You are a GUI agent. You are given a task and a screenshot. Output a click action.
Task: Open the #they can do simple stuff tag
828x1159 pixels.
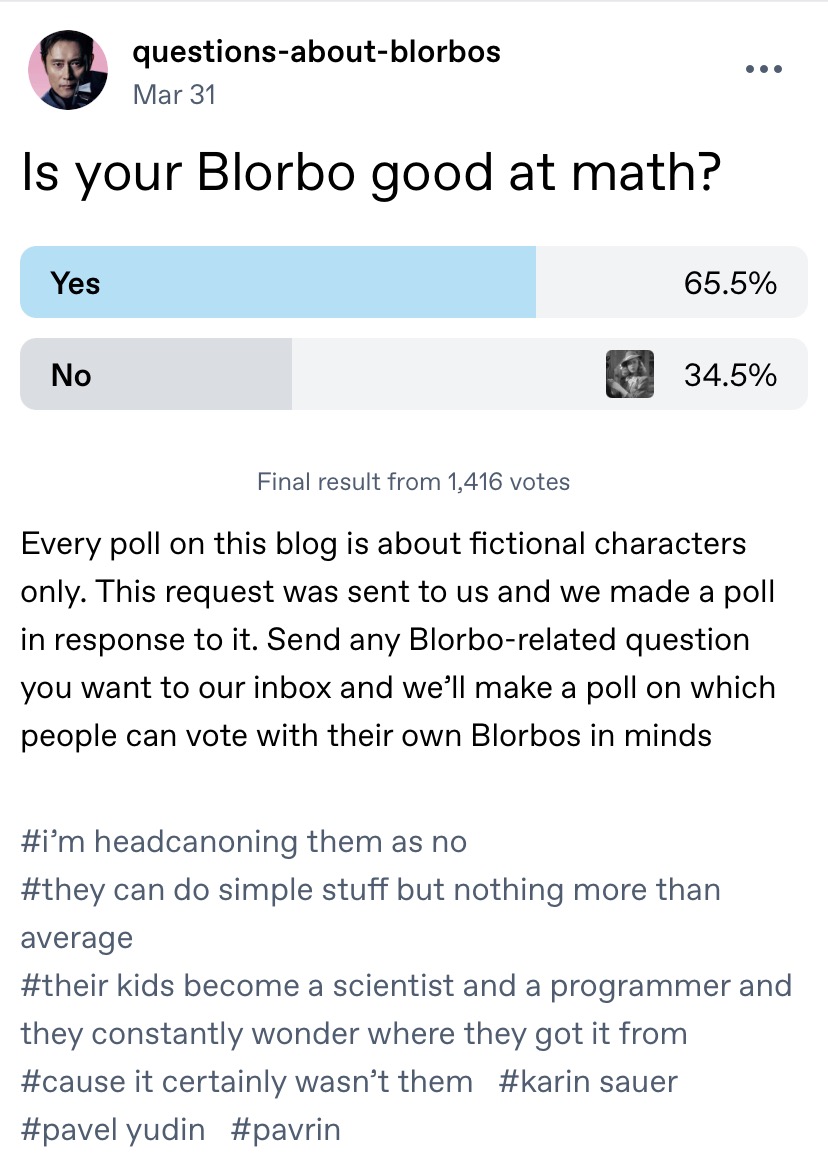pyautogui.click(x=370, y=914)
